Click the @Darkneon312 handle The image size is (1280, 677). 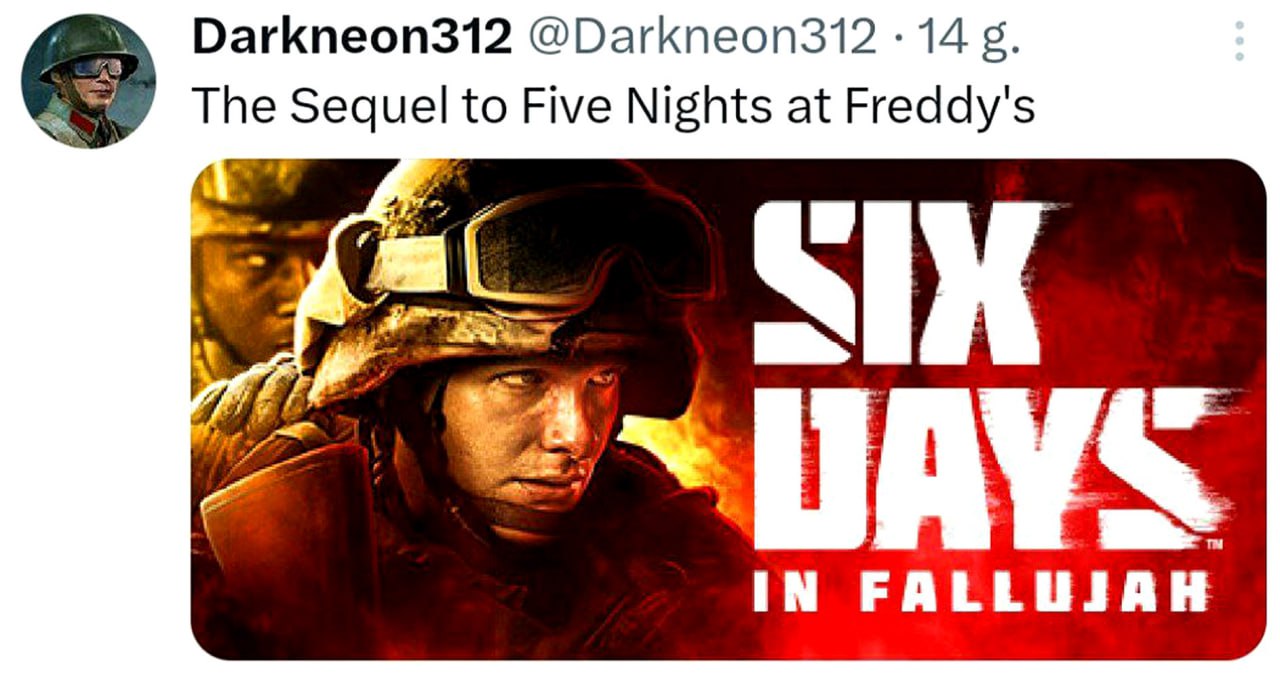[x=700, y=38]
